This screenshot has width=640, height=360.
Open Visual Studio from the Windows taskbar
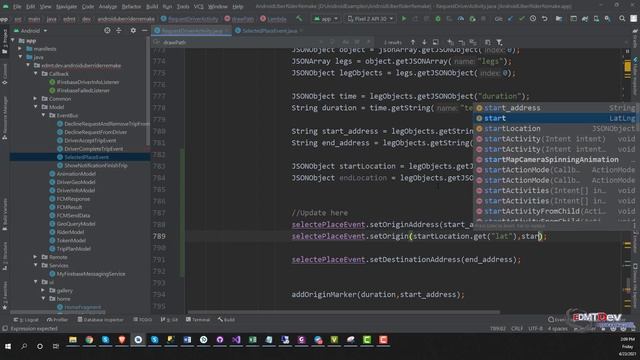tap(236, 340)
